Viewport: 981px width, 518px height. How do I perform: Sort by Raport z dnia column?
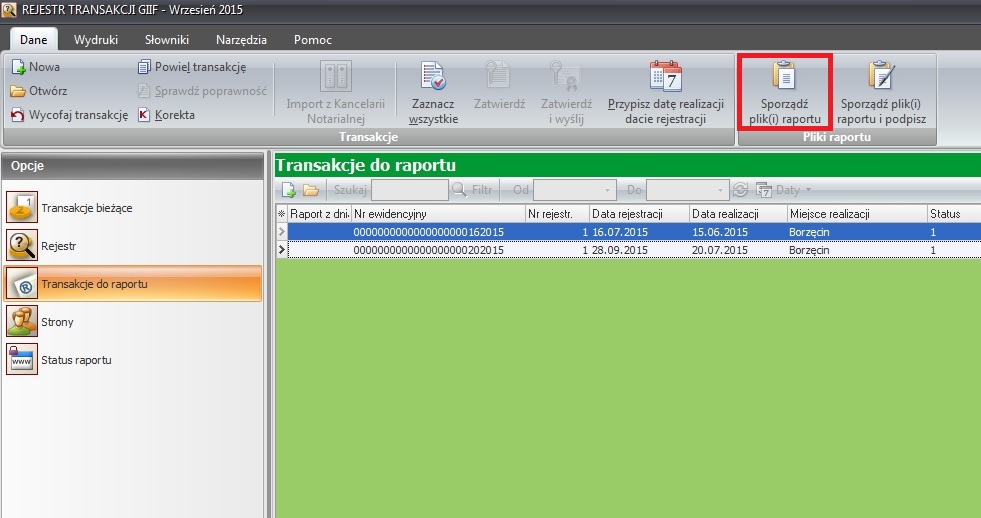pos(320,214)
